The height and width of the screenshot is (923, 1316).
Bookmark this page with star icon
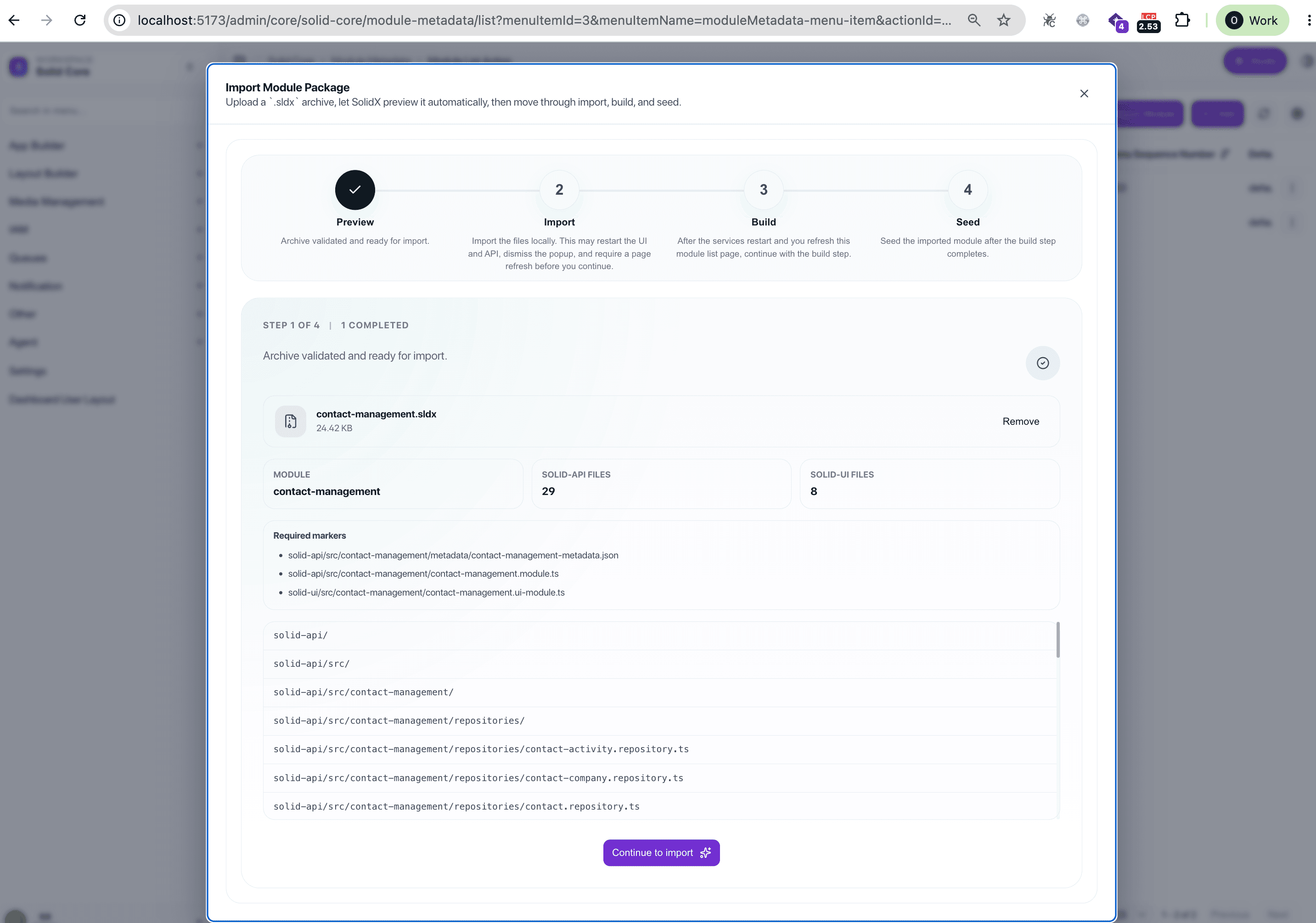pyautogui.click(x=1004, y=21)
